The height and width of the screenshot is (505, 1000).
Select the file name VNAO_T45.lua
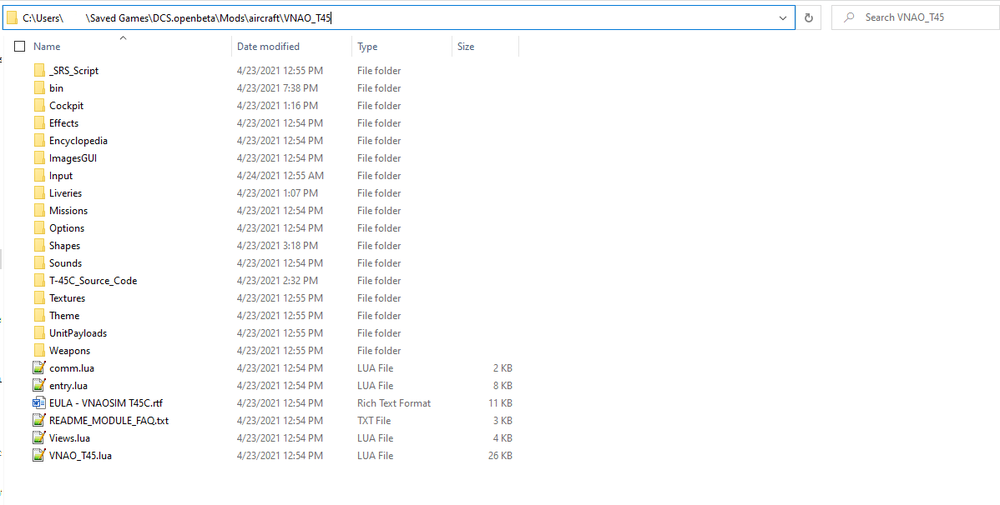[81, 456]
